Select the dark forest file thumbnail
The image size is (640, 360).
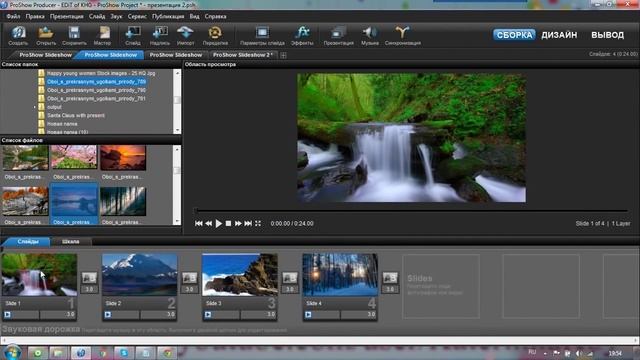tap(123, 201)
